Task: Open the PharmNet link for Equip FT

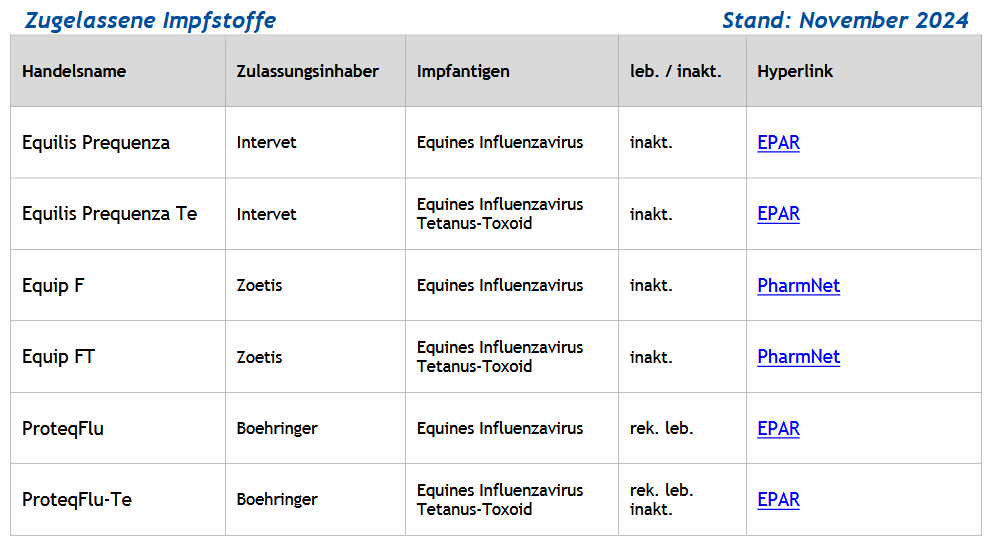Action: (x=798, y=357)
